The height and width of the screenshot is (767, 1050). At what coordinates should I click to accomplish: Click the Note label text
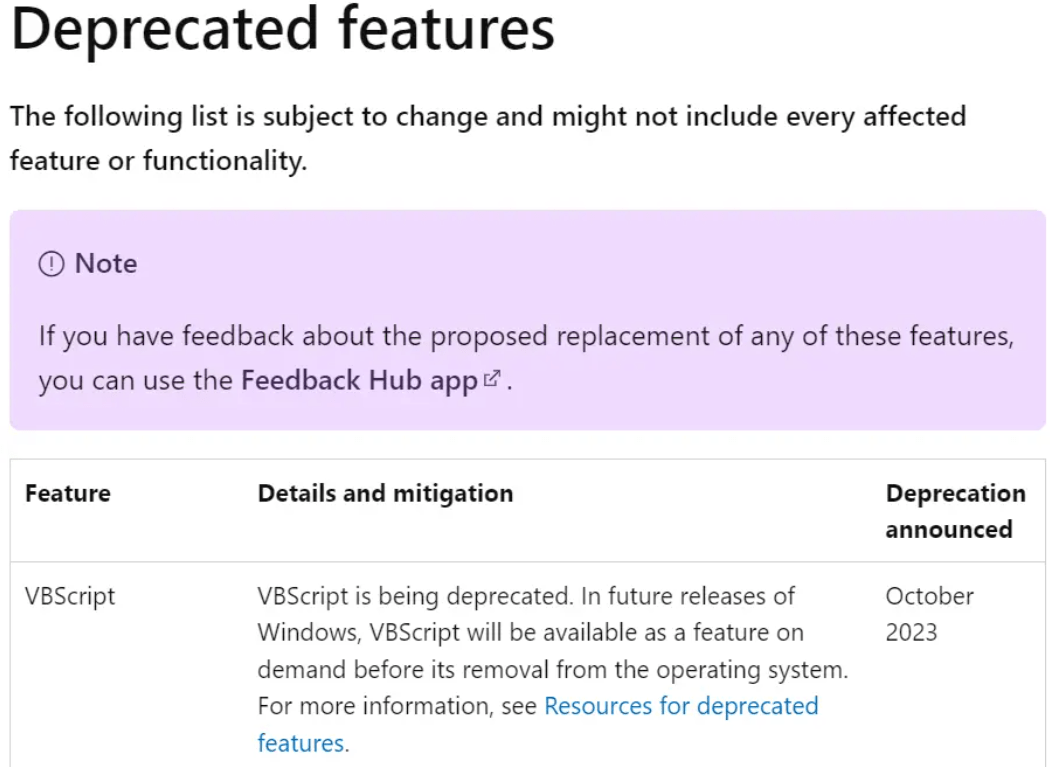click(x=106, y=263)
